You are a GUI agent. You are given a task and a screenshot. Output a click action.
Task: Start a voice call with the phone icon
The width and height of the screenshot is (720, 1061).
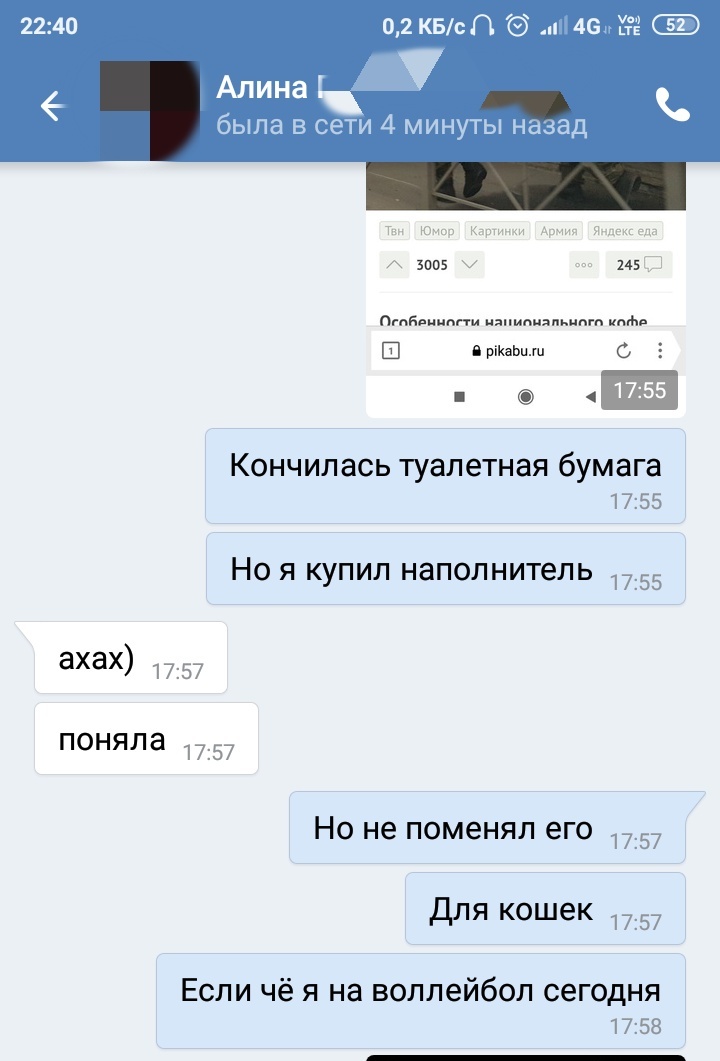[673, 105]
